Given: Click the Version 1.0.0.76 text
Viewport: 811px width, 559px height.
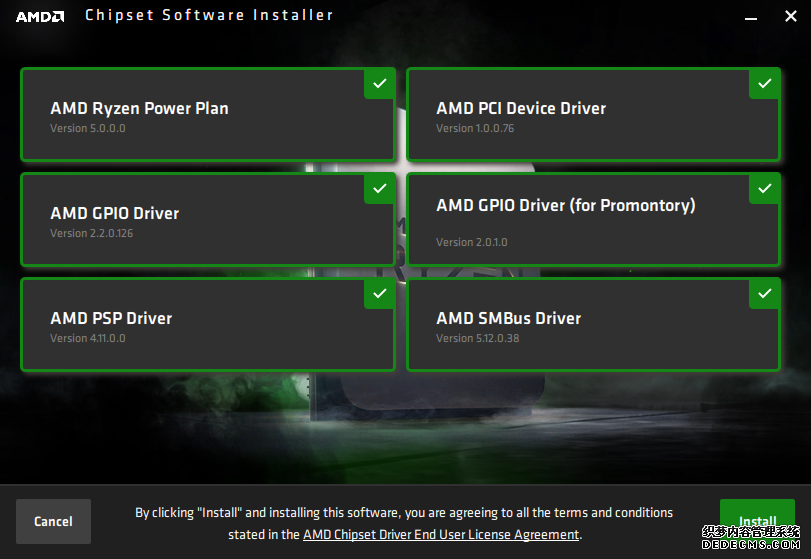Looking at the screenshot, I should click(x=475, y=128).
